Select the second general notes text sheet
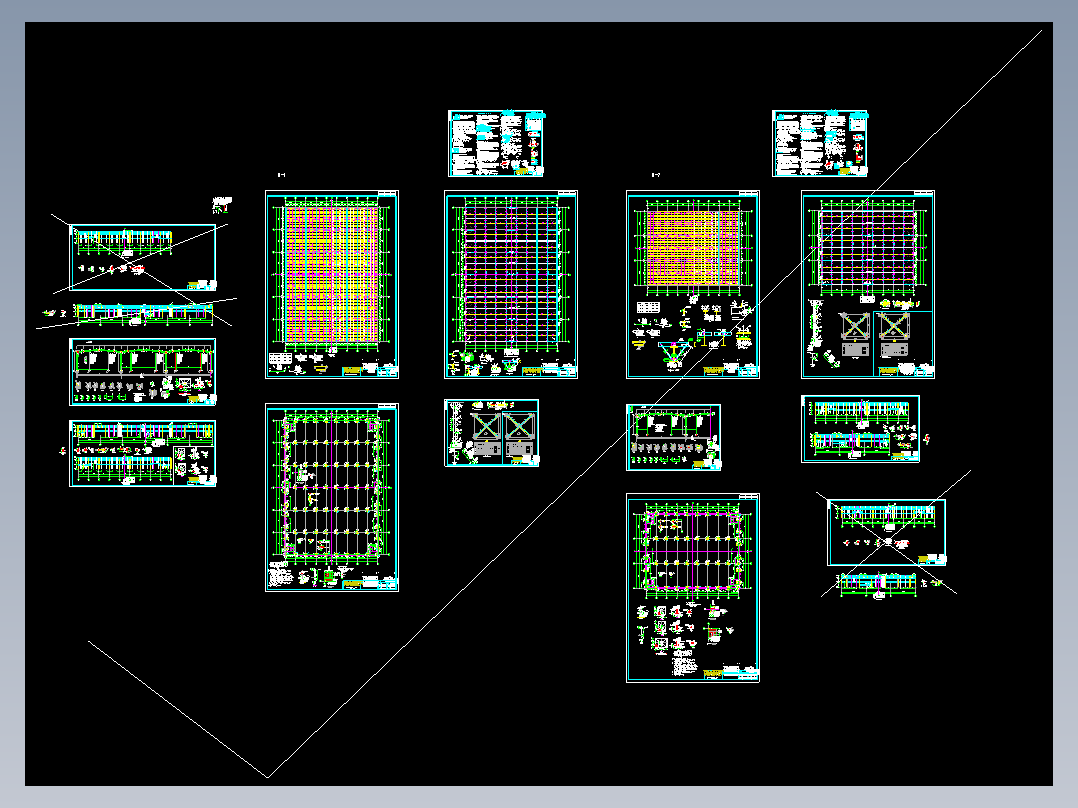Screen dimensions: 1078x808 point(820,143)
